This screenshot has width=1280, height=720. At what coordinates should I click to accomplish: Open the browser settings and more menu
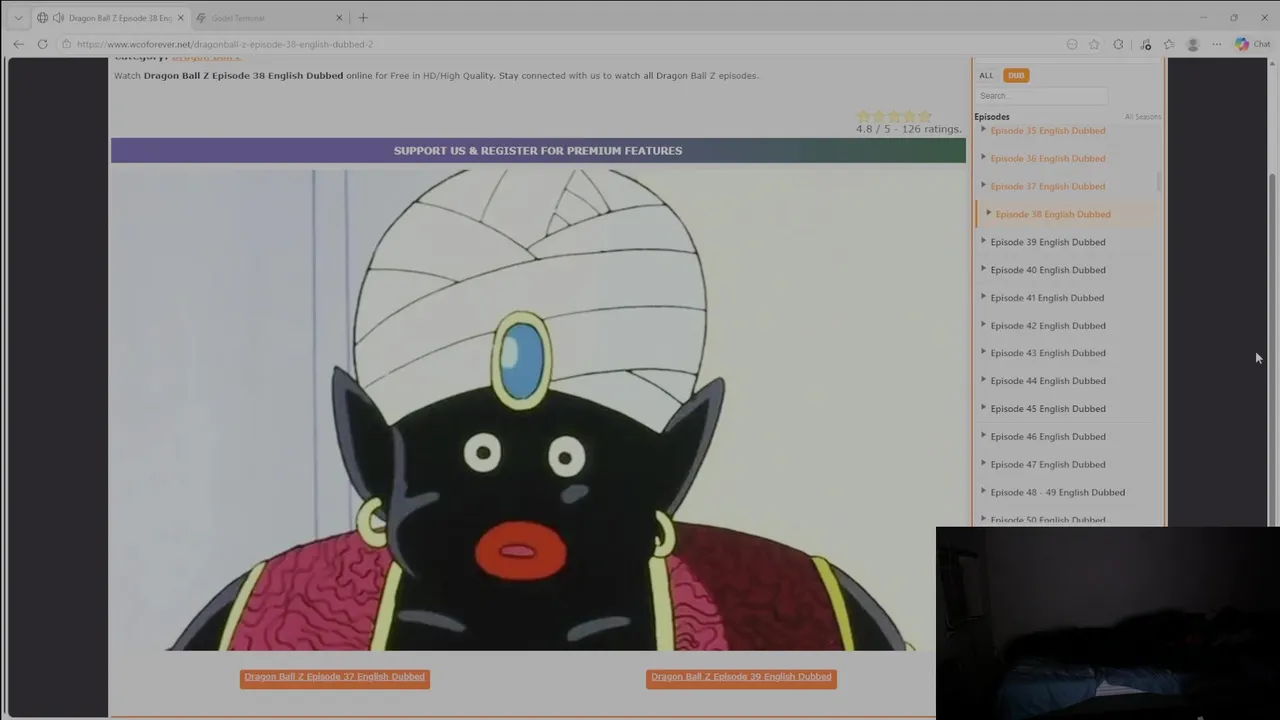pos(1216,44)
